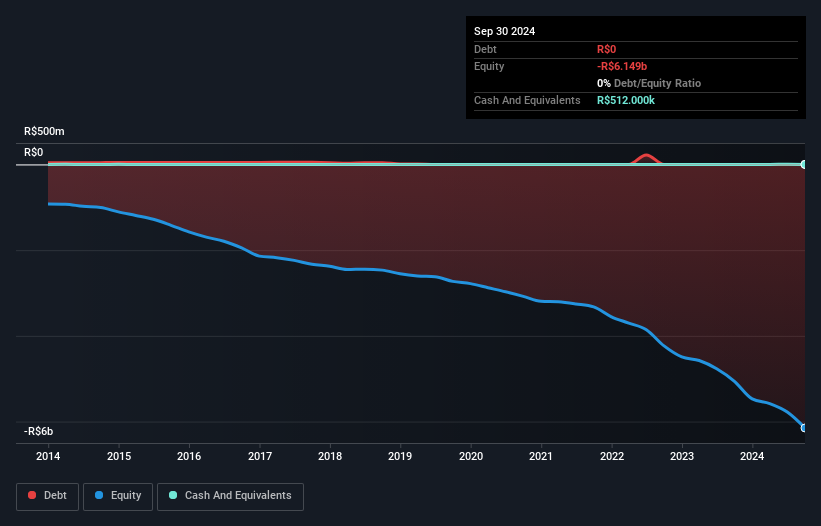Toggle the Debt legend button
821x526 pixels.
[47, 496]
